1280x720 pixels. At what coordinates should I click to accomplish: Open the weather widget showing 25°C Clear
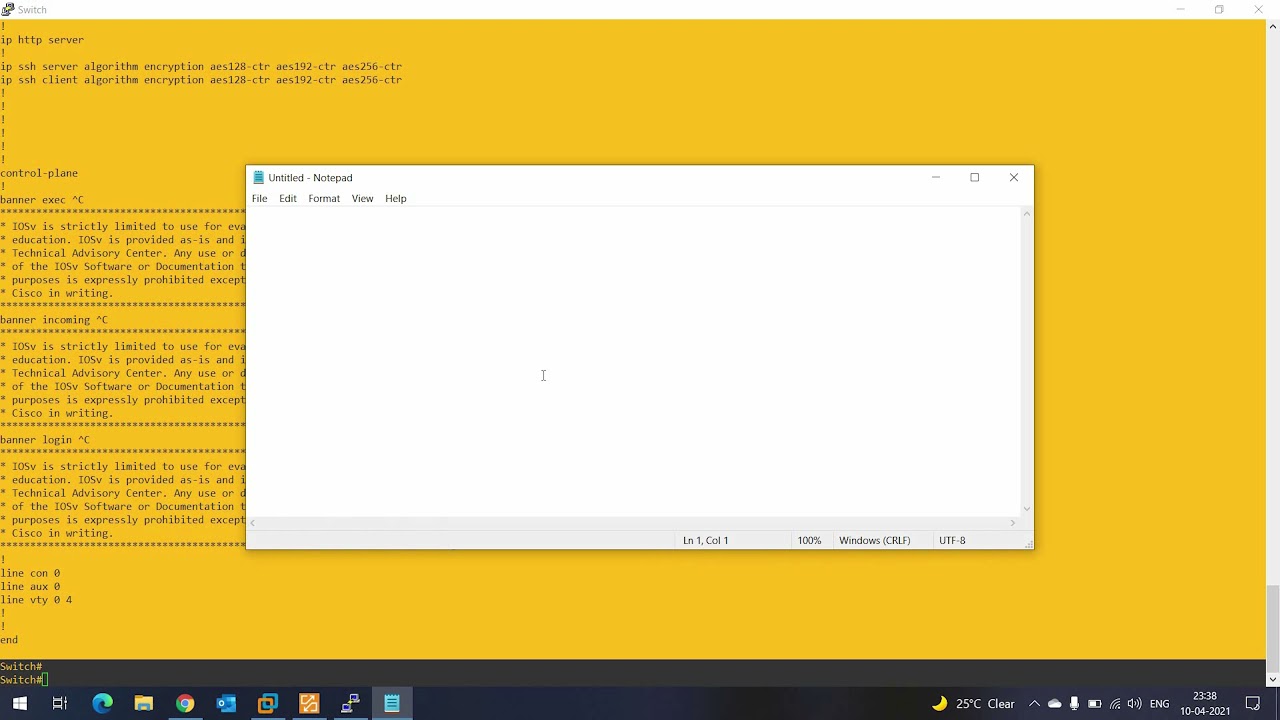[973, 704]
